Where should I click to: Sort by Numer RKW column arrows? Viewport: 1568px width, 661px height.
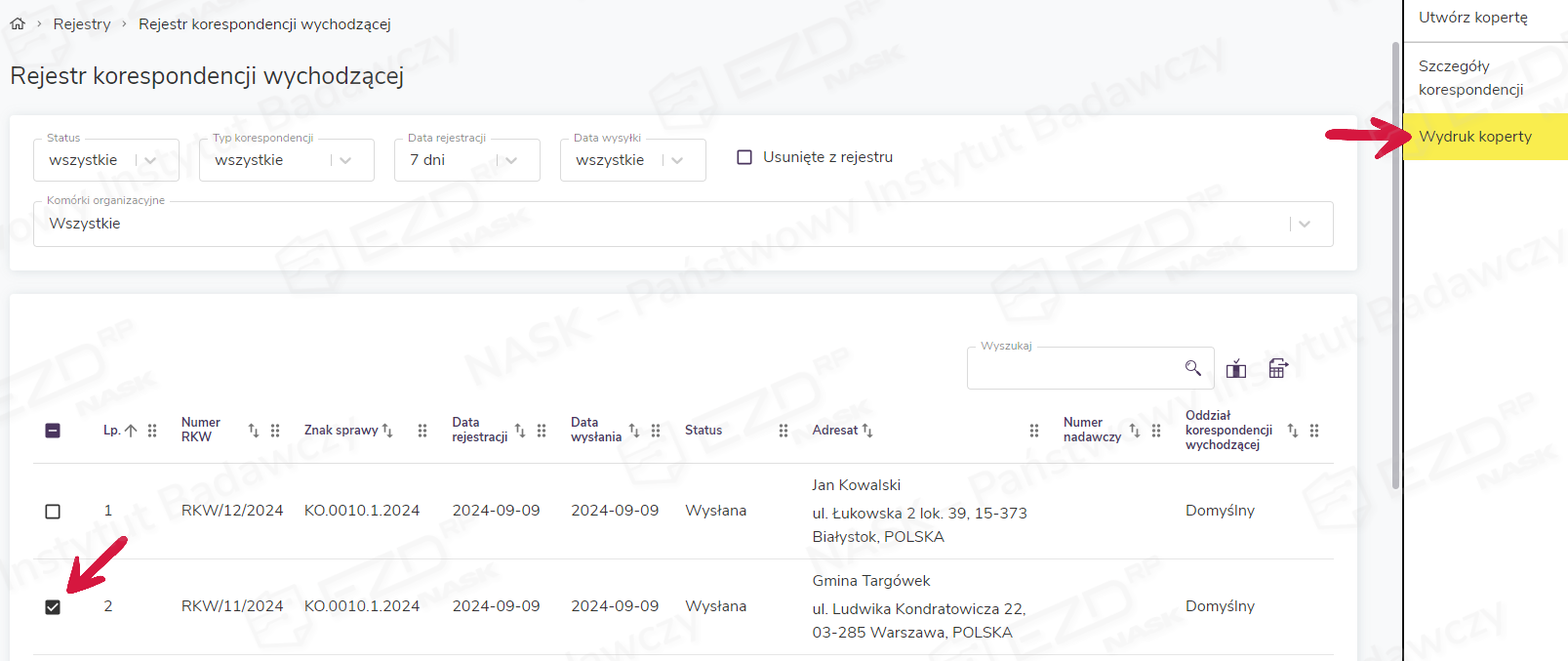254,431
